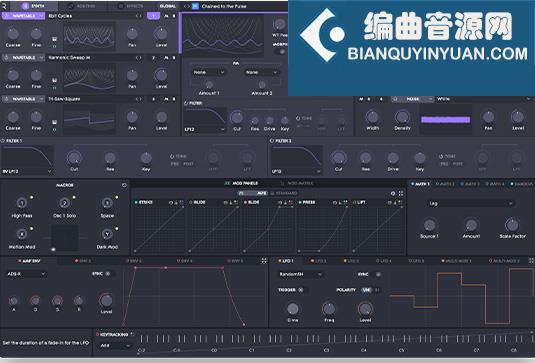Click Macro Y Dark Mod knob
This screenshot has height=363, width=535.
click(107, 234)
